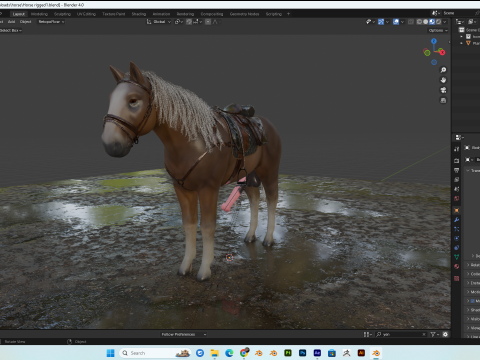This screenshot has width=480, height=360.
Task: Open the green Object Data tab
Action: coord(457,257)
